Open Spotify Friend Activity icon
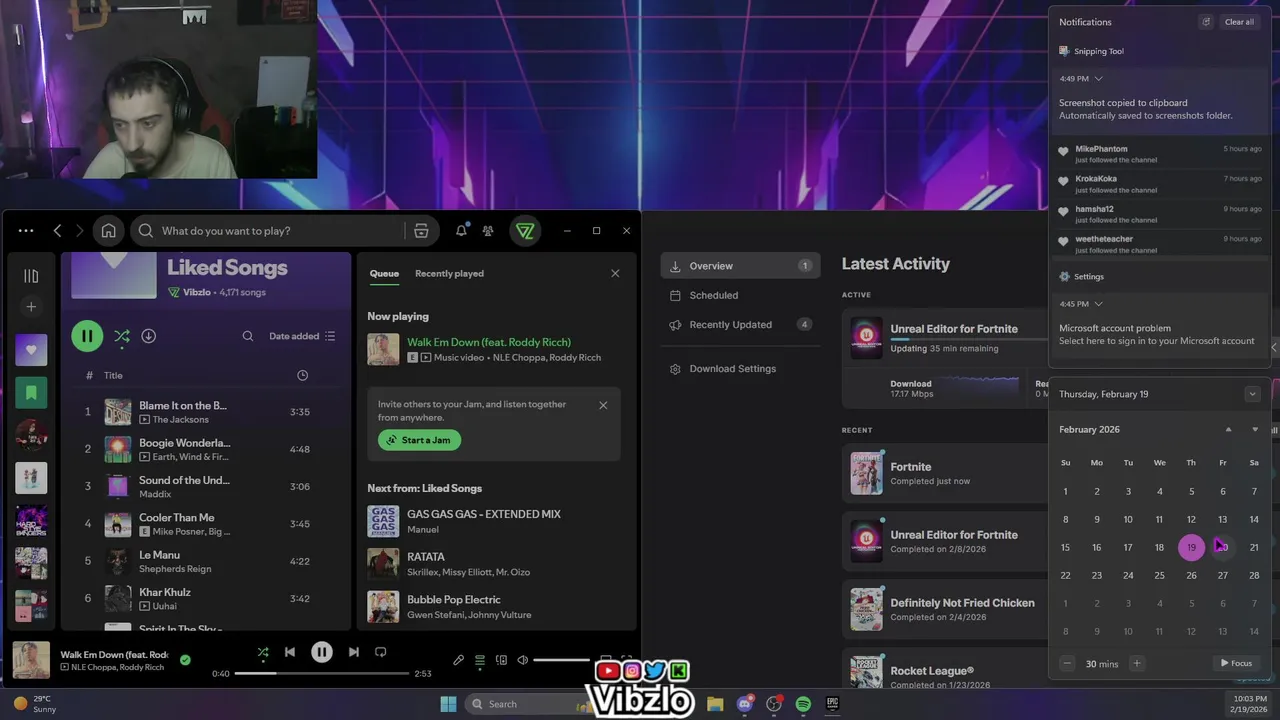1280x720 pixels. click(x=488, y=231)
